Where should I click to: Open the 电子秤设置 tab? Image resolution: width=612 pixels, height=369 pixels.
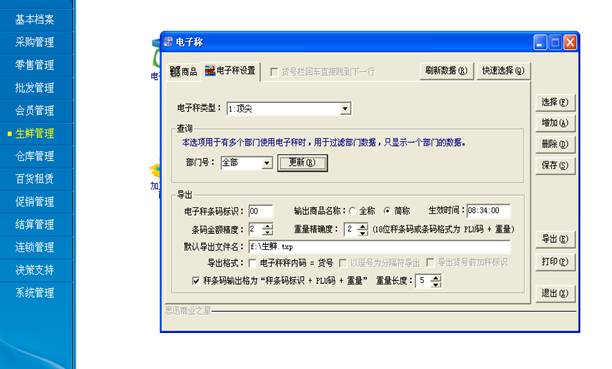[230, 71]
